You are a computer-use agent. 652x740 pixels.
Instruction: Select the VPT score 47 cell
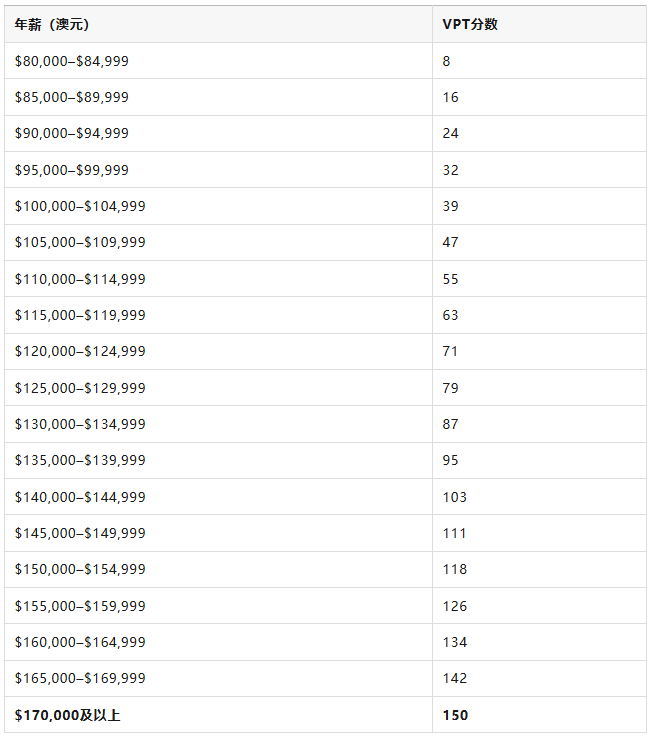(539, 243)
